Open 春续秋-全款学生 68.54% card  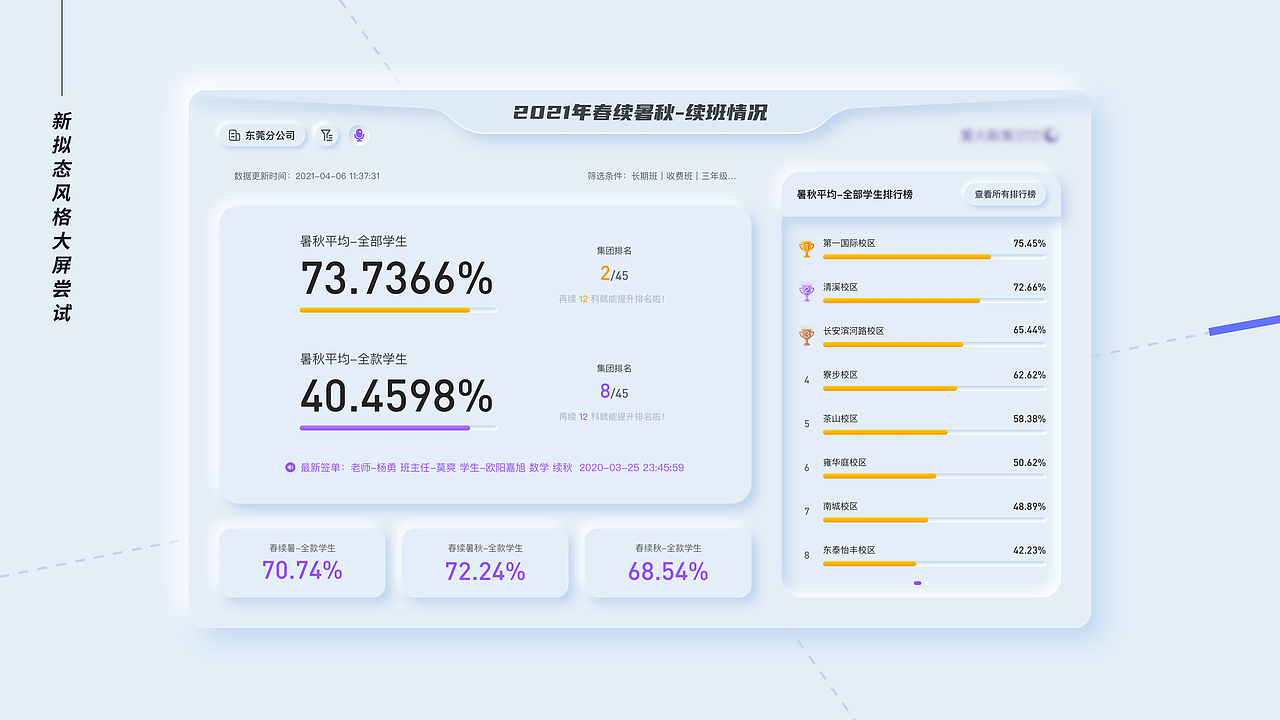(x=668, y=564)
